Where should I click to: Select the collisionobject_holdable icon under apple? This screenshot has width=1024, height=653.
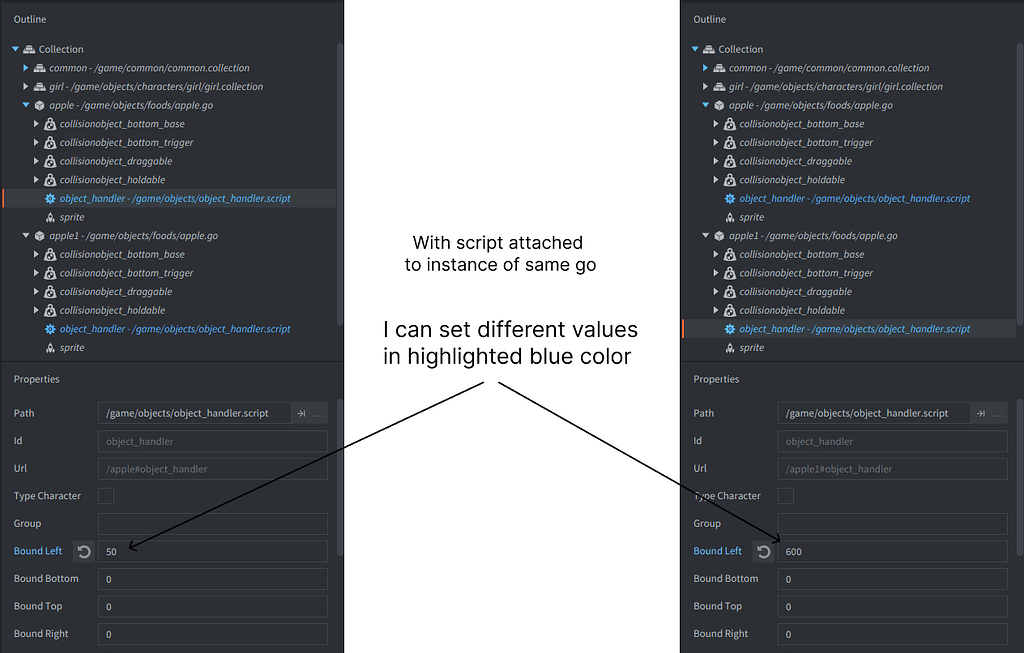(51, 179)
